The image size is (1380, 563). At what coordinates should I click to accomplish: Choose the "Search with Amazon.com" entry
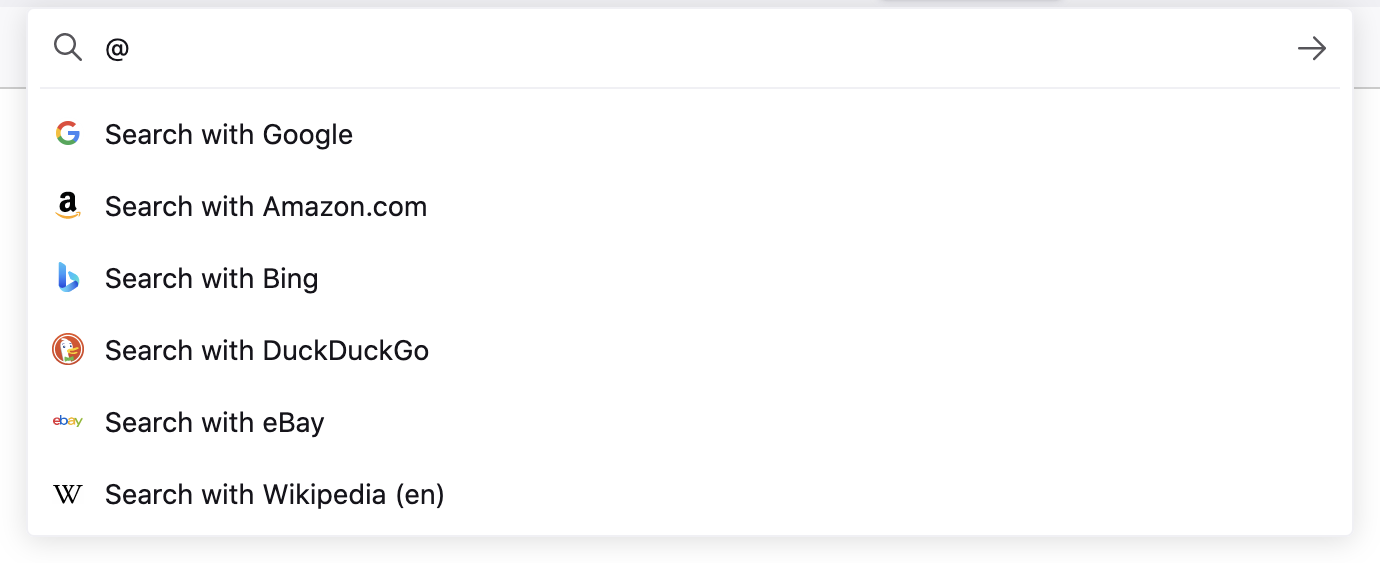tap(266, 206)
